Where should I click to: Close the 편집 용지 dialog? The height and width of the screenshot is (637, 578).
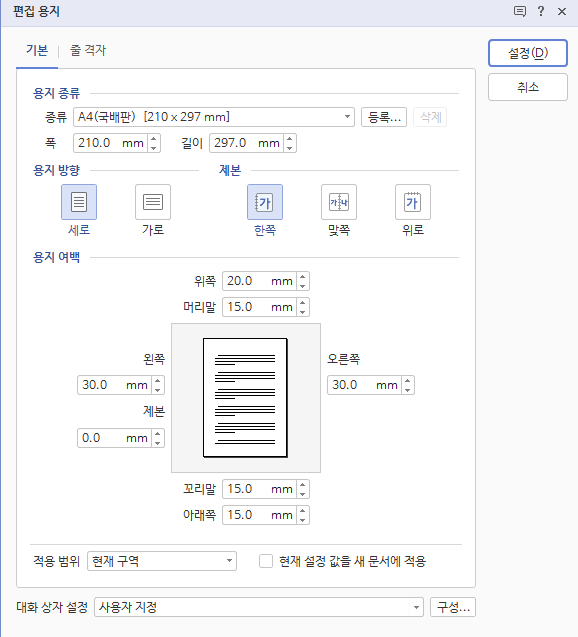click(x=562, y=11)
